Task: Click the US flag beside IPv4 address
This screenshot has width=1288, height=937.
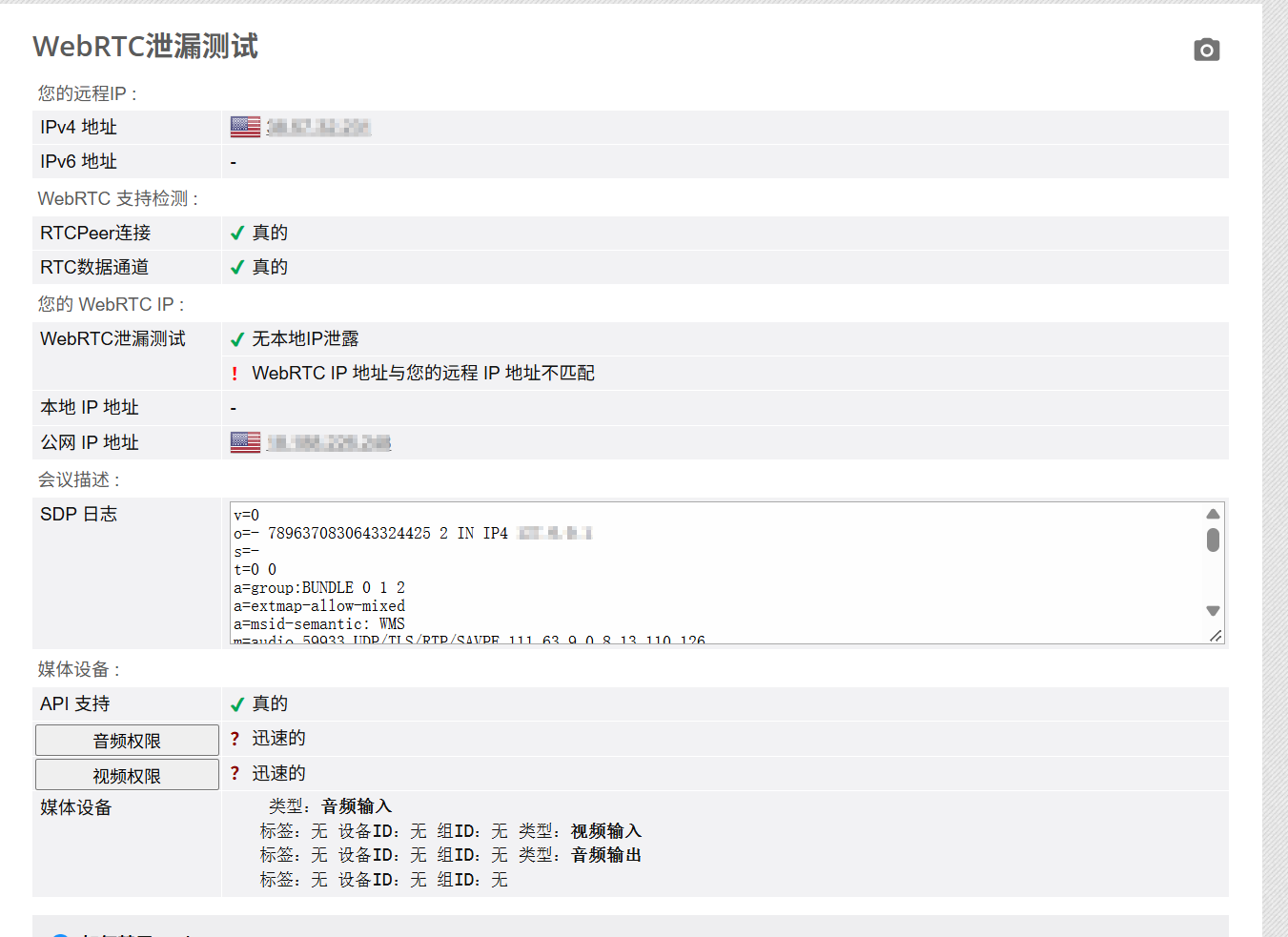Action: 245,127
